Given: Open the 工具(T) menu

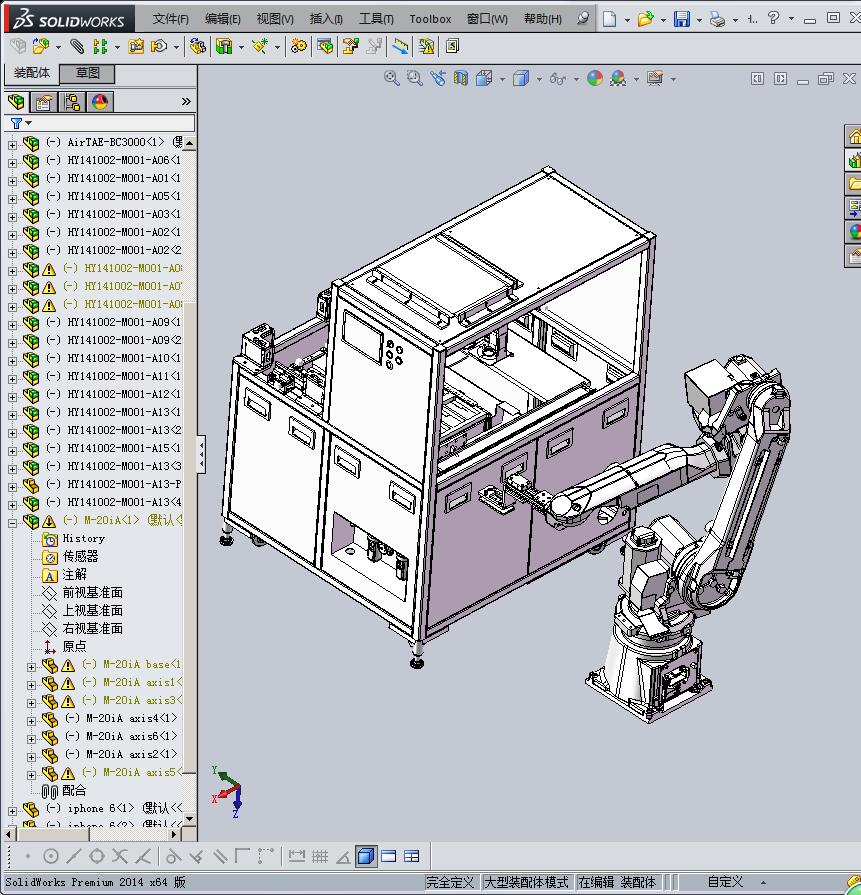Looking at the screenshot, I should click(376, 19).
